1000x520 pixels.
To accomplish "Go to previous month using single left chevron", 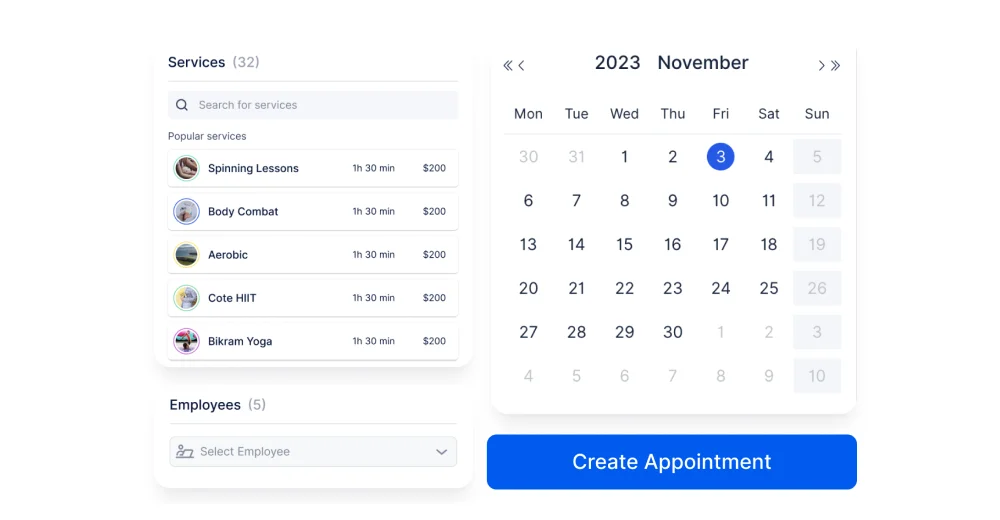I will [522, 65].
